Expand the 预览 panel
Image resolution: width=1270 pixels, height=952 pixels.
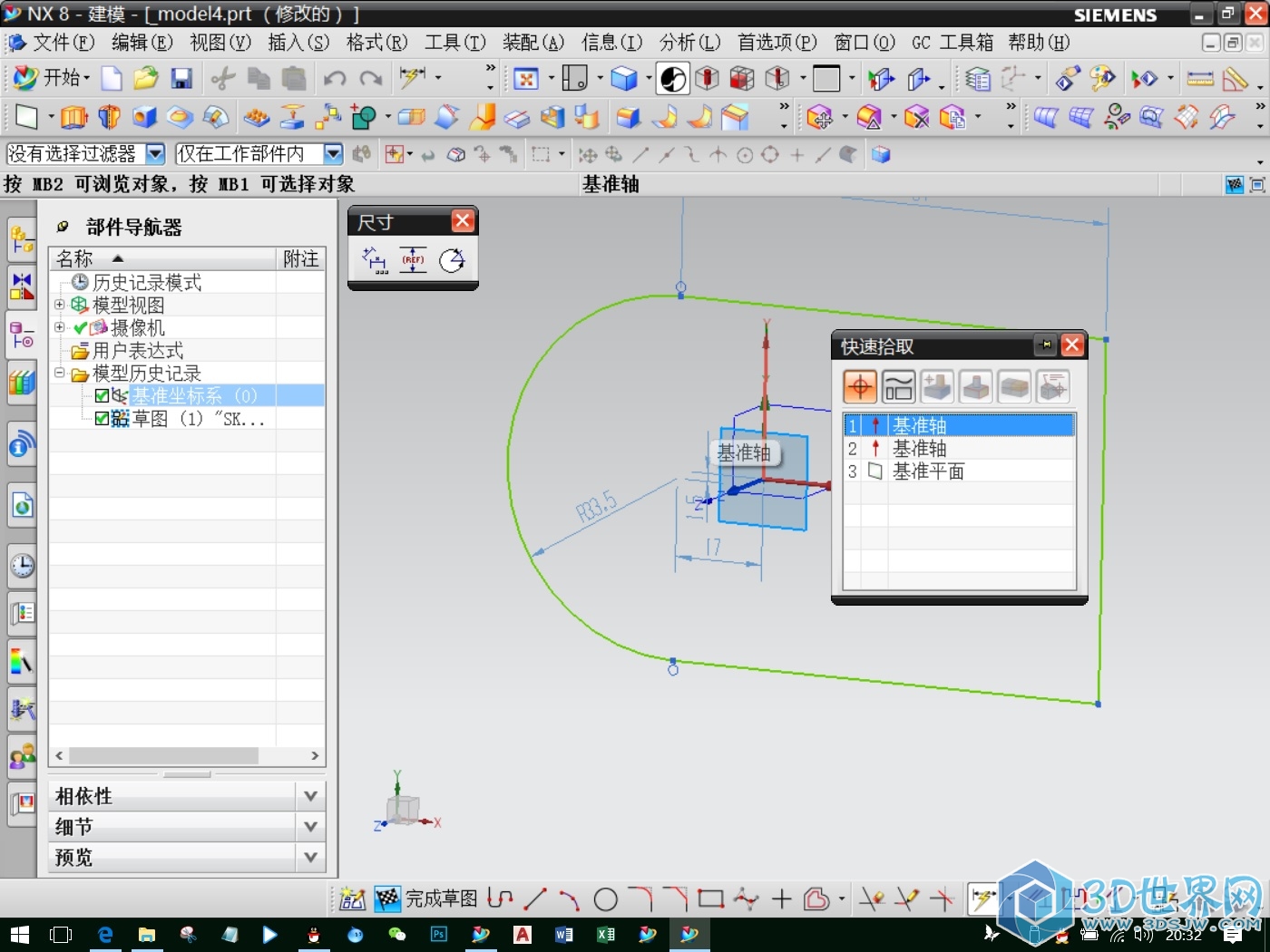click(x=310, y=857)
